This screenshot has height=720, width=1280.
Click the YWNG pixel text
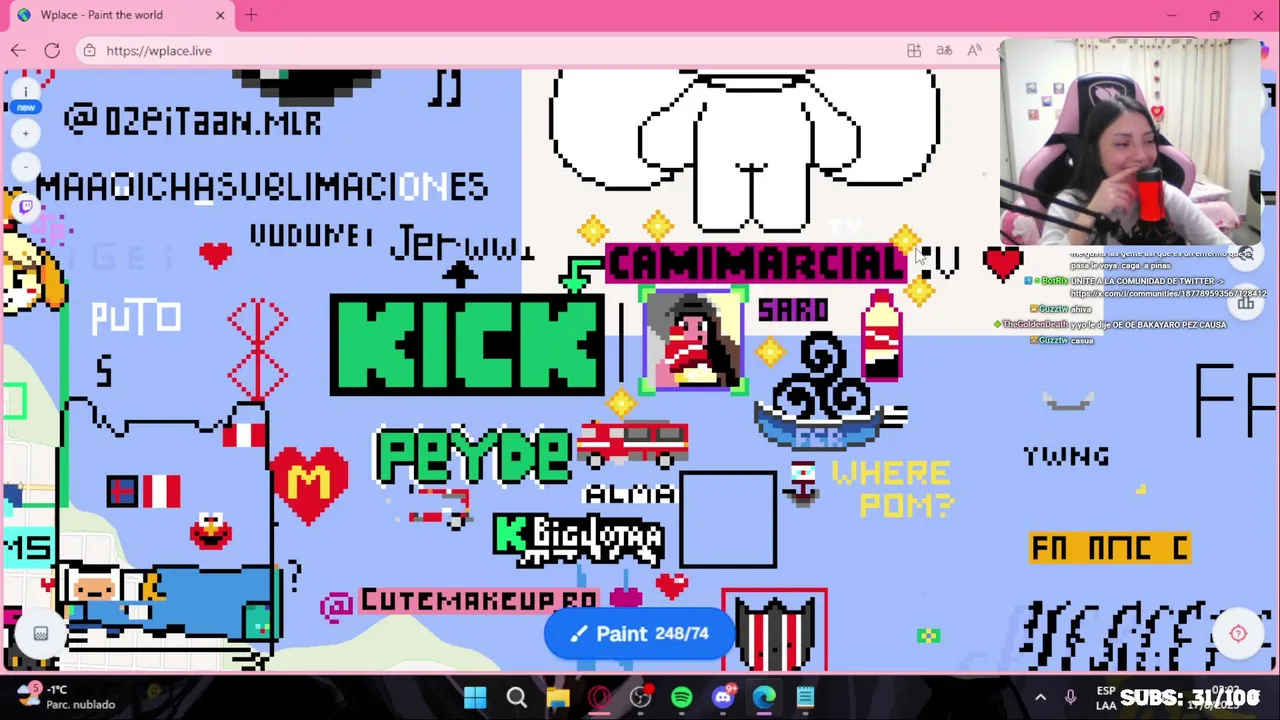(1066, 457)
